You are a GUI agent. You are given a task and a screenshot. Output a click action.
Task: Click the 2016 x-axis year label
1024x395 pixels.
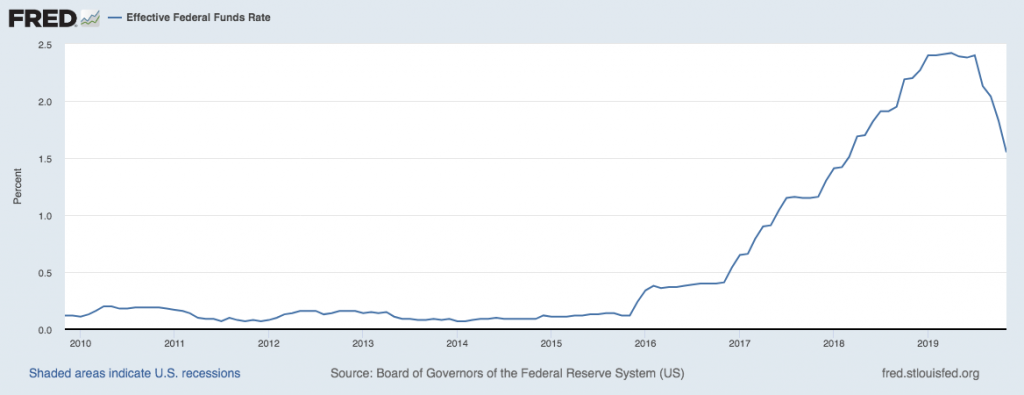point(645,342)
